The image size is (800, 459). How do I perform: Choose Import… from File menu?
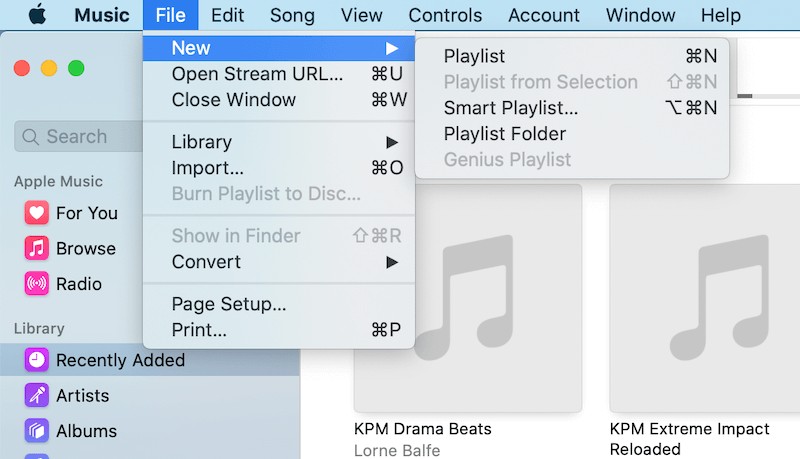[279, 168]
